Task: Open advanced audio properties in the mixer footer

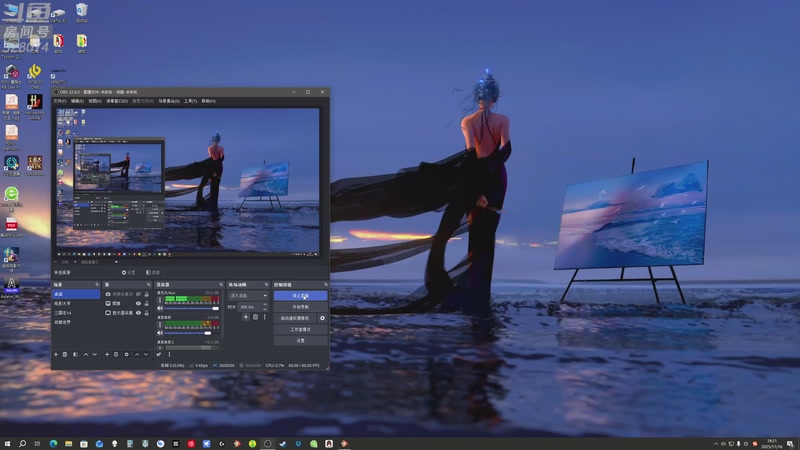Action: (159, 354)
